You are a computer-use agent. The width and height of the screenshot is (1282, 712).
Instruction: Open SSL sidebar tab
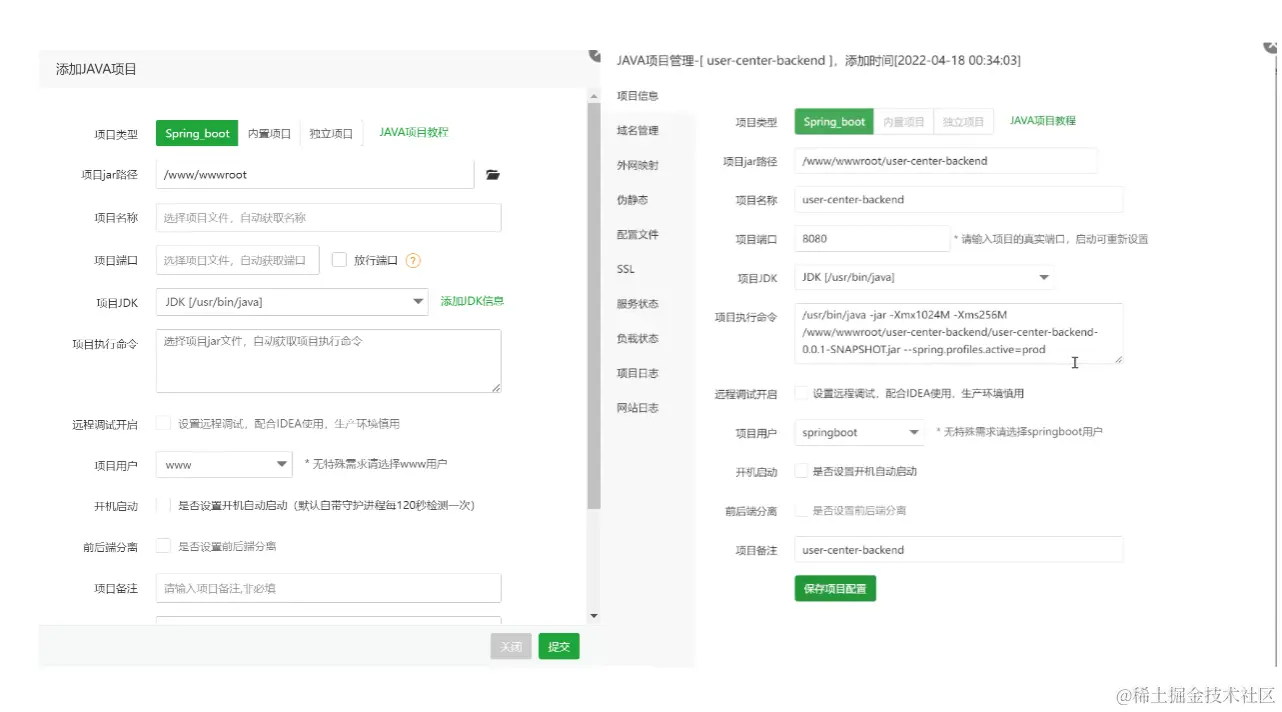click(626, 269)
